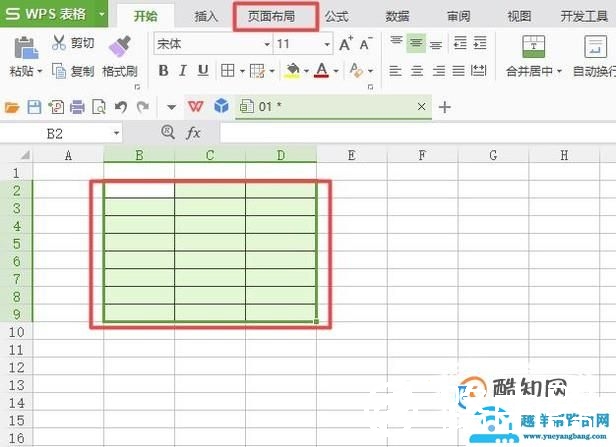This screenshot has height=447, width=616.
Task: Apply fill color with paint bucket
Action: point(292,71)
